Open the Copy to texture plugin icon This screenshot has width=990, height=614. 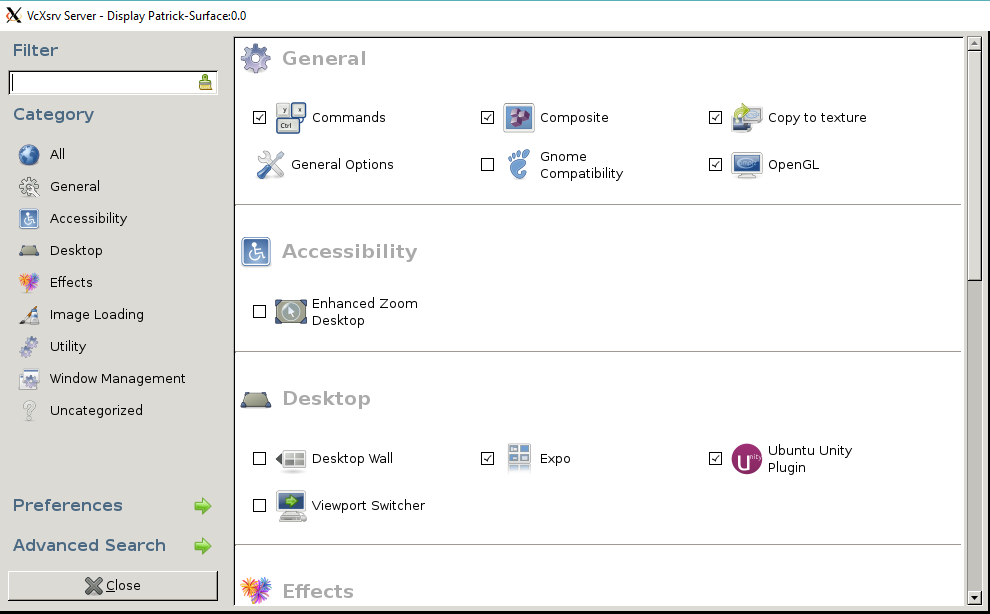click(x=747, y=117)
